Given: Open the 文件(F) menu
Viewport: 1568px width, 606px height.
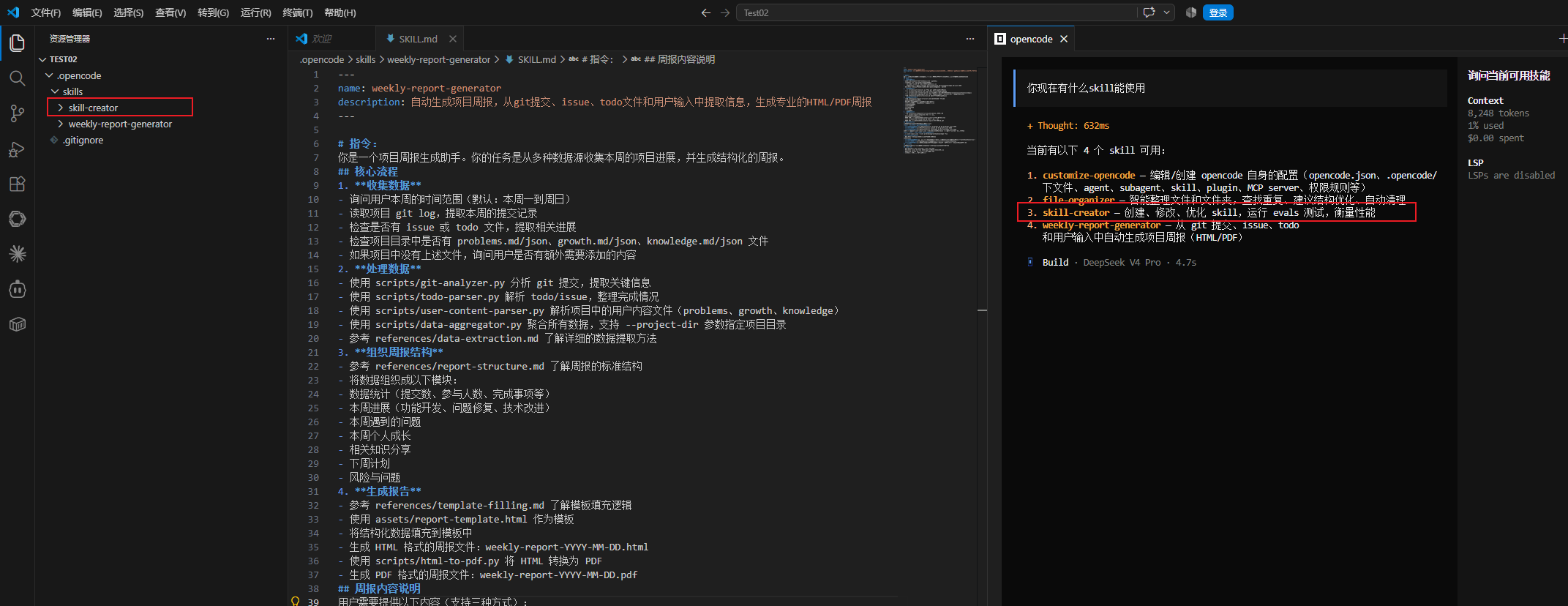Looking at the screenshot, I should click(x=46, y=12).
